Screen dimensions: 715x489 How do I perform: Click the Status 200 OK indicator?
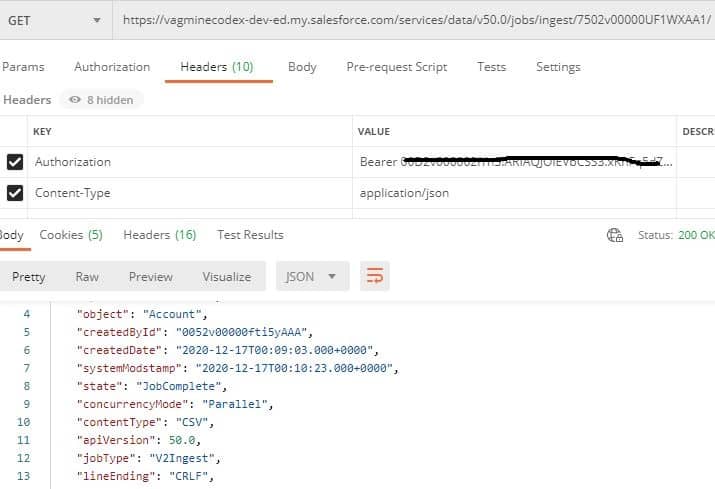676,235
